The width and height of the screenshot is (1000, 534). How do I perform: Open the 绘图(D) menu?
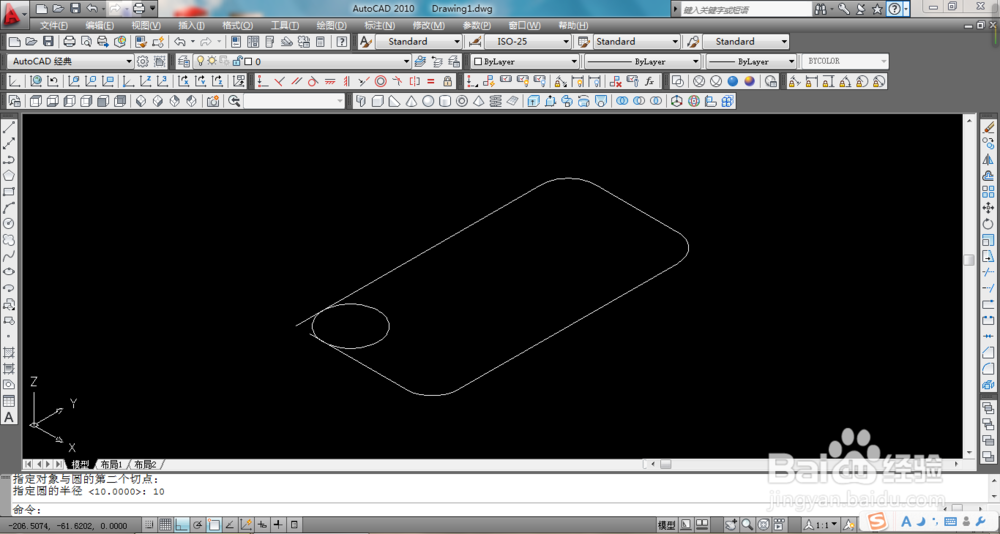click(332, 26)
